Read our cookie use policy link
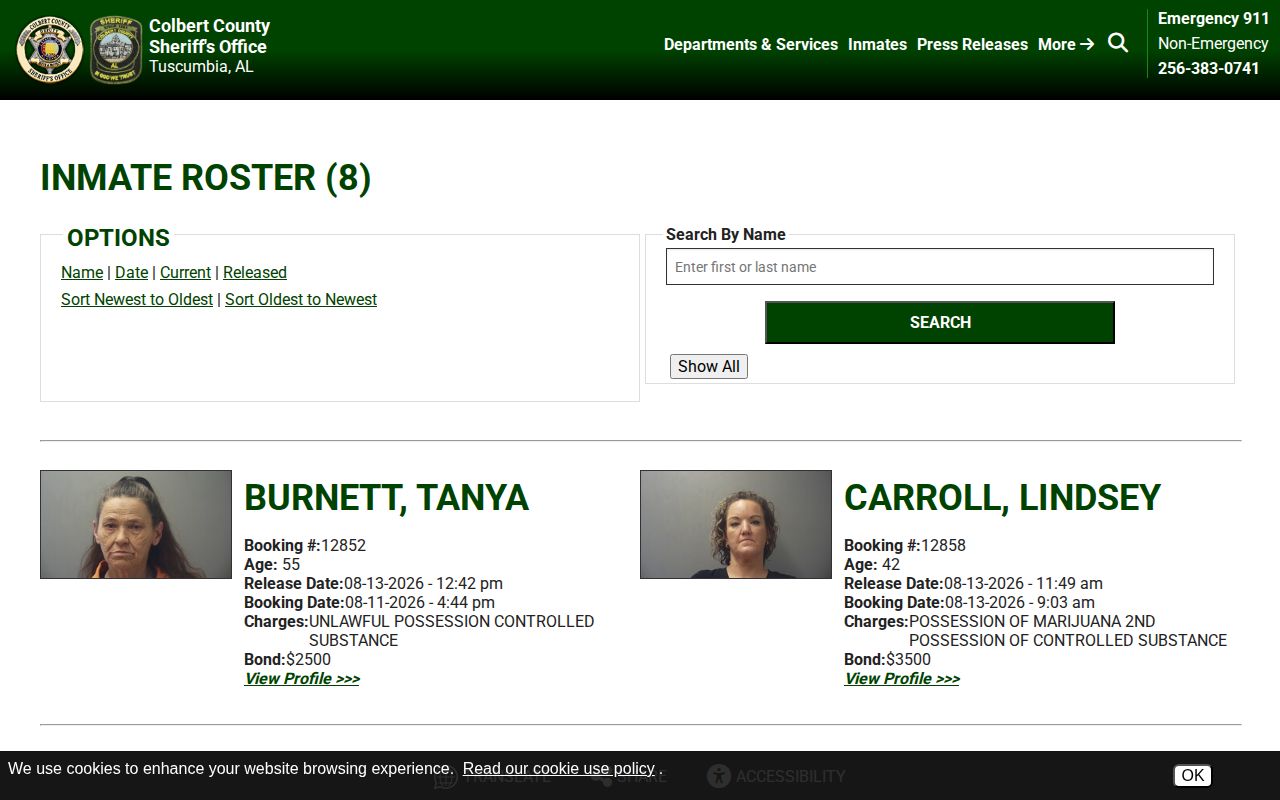Screen dimensions: 1280x800 click(x=558, y=768)
